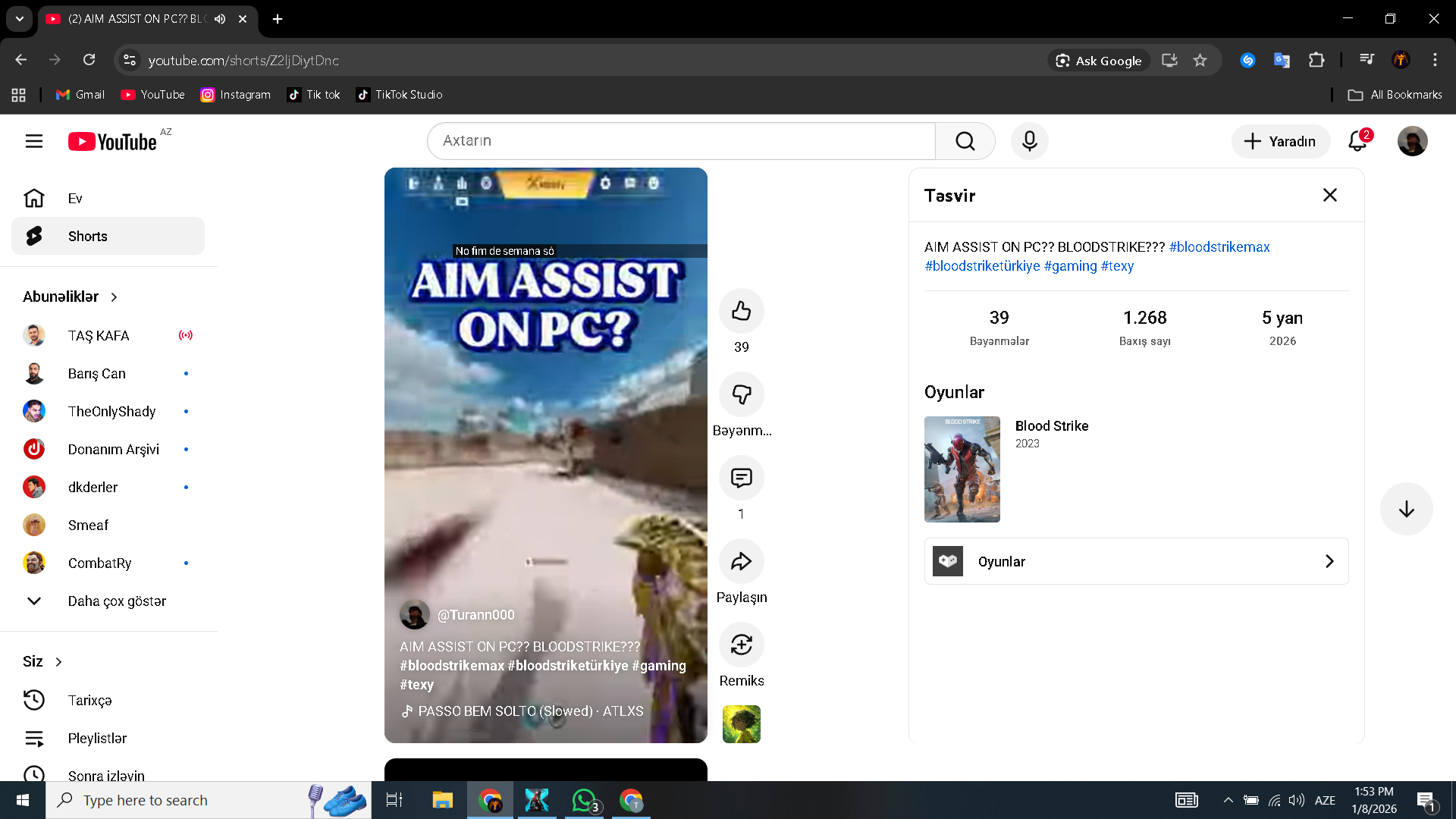
Task: Click #bloodstriketürkiye hashtag in description panel
Action: coord(982,266)
